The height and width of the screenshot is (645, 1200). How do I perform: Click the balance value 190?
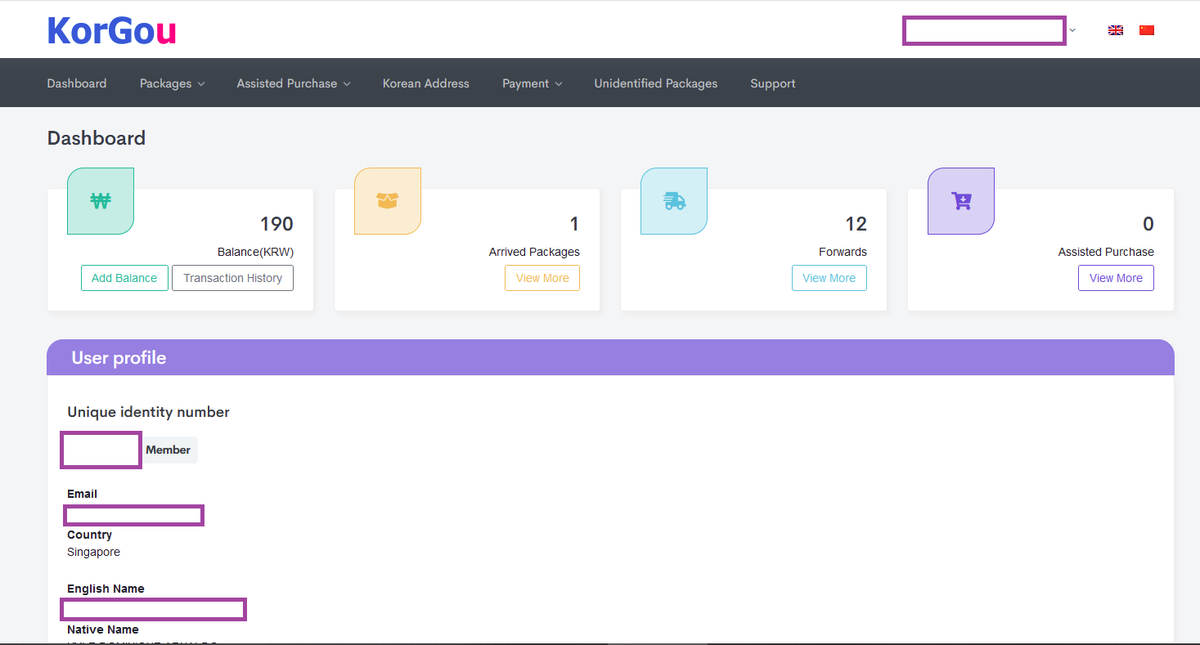277,224
